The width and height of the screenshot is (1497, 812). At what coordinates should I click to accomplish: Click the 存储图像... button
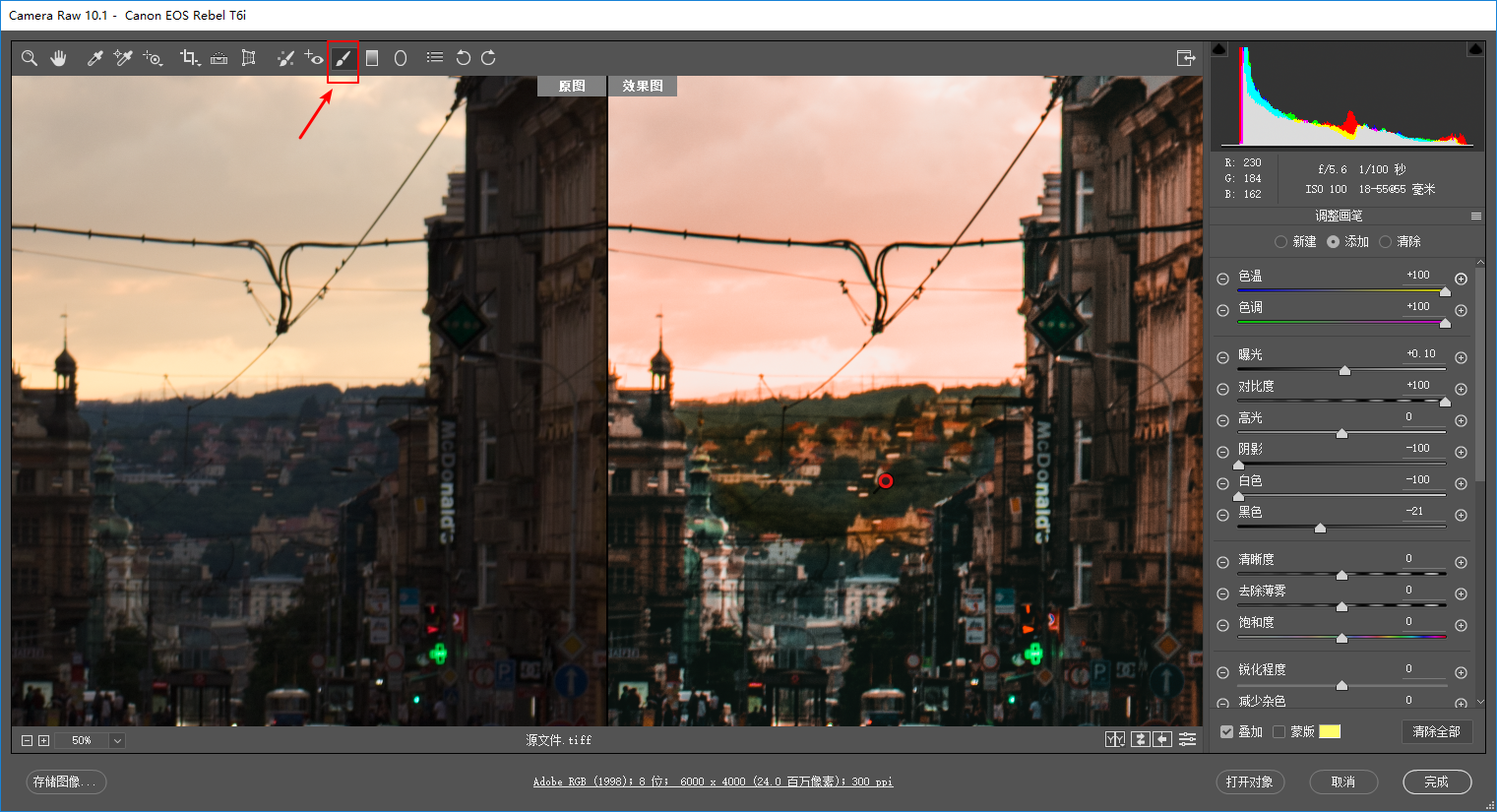click(66, 781)
